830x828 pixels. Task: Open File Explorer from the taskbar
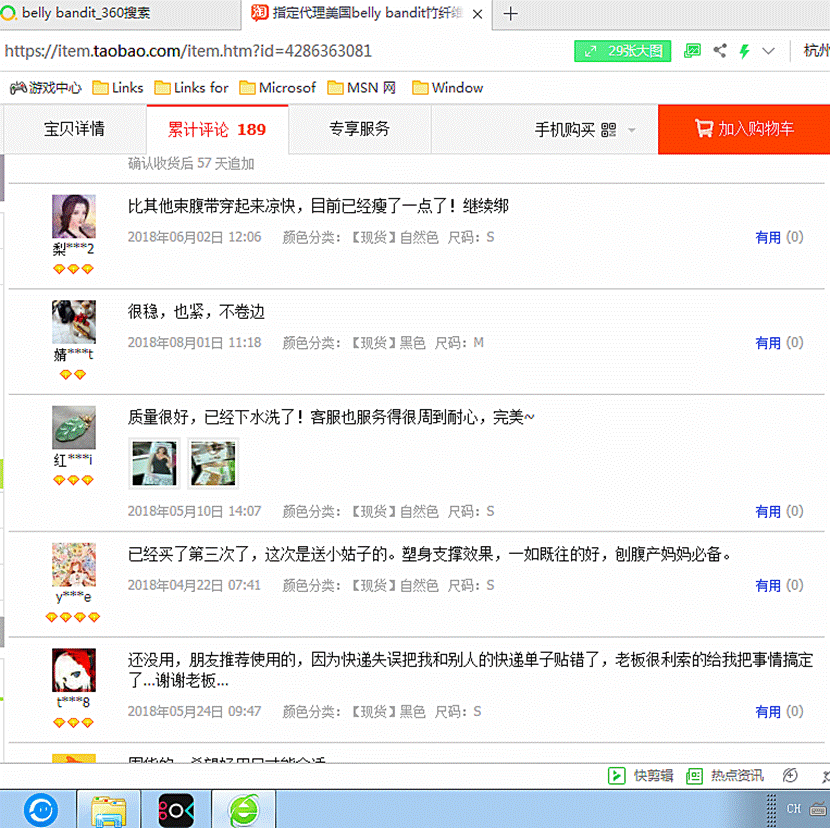pos(108,808)
